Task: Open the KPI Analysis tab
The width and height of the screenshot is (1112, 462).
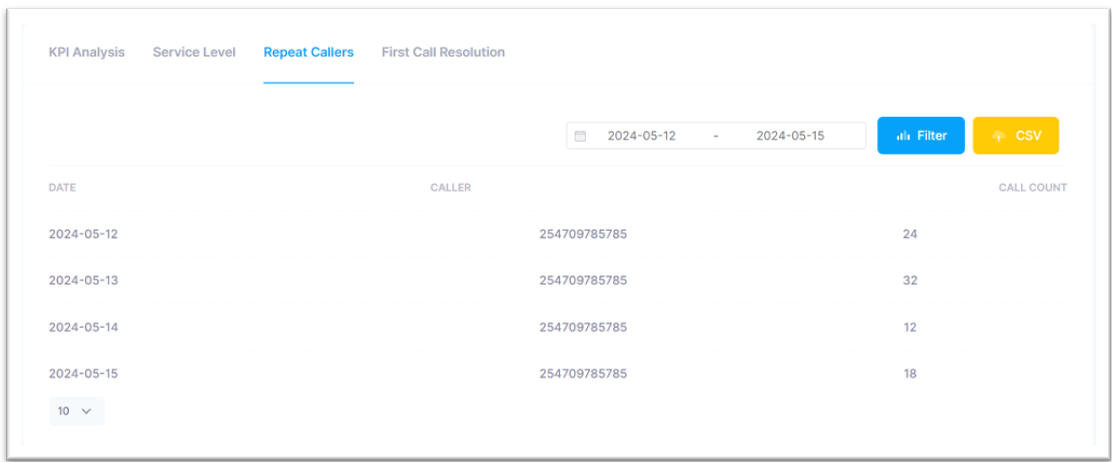Action: click(x=87, y=53)
